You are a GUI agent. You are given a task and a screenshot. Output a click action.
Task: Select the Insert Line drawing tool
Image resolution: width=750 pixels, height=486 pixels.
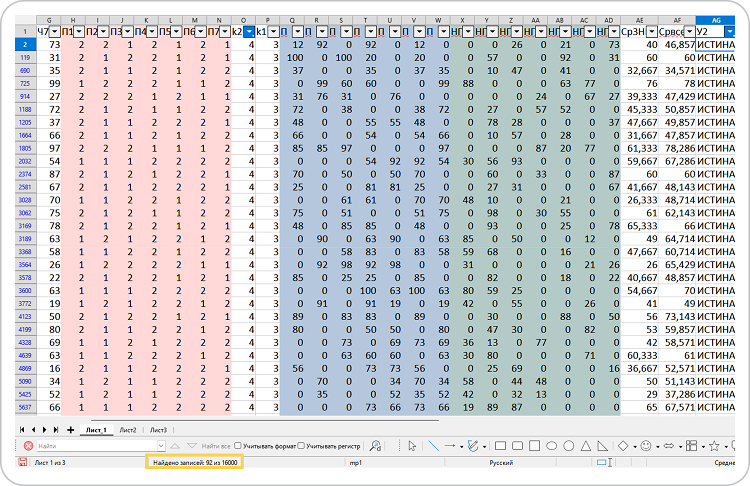[x=433, y=446]
